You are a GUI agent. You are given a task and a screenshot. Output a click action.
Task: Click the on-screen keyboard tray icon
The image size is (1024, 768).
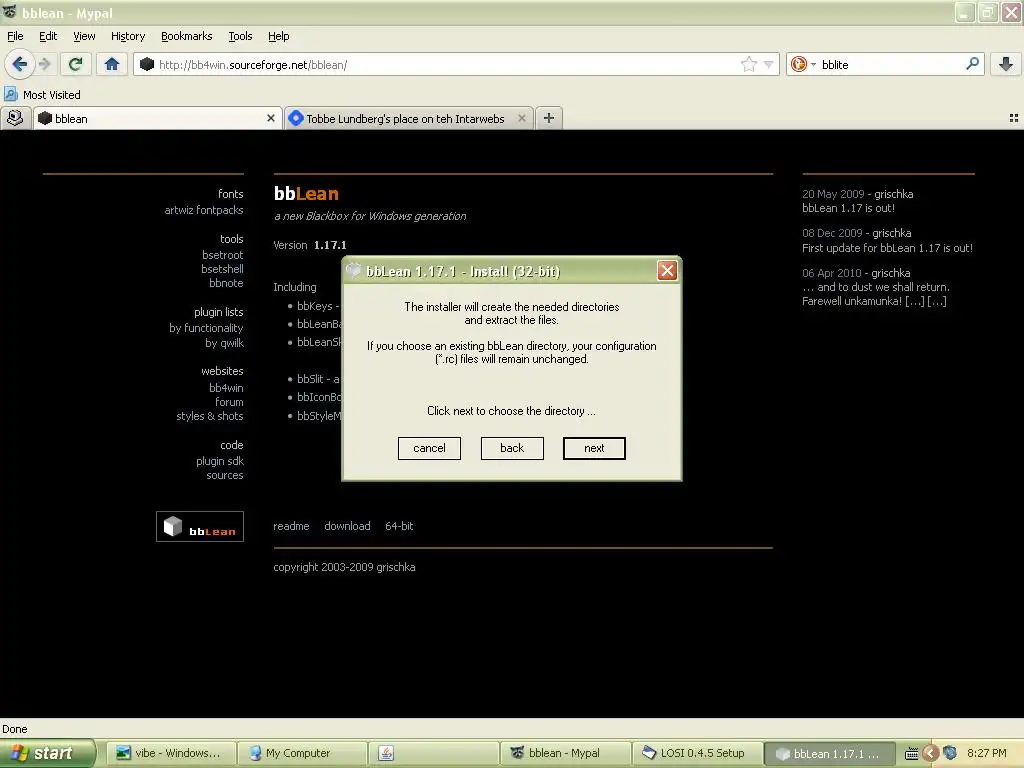[x=912, y=754]
